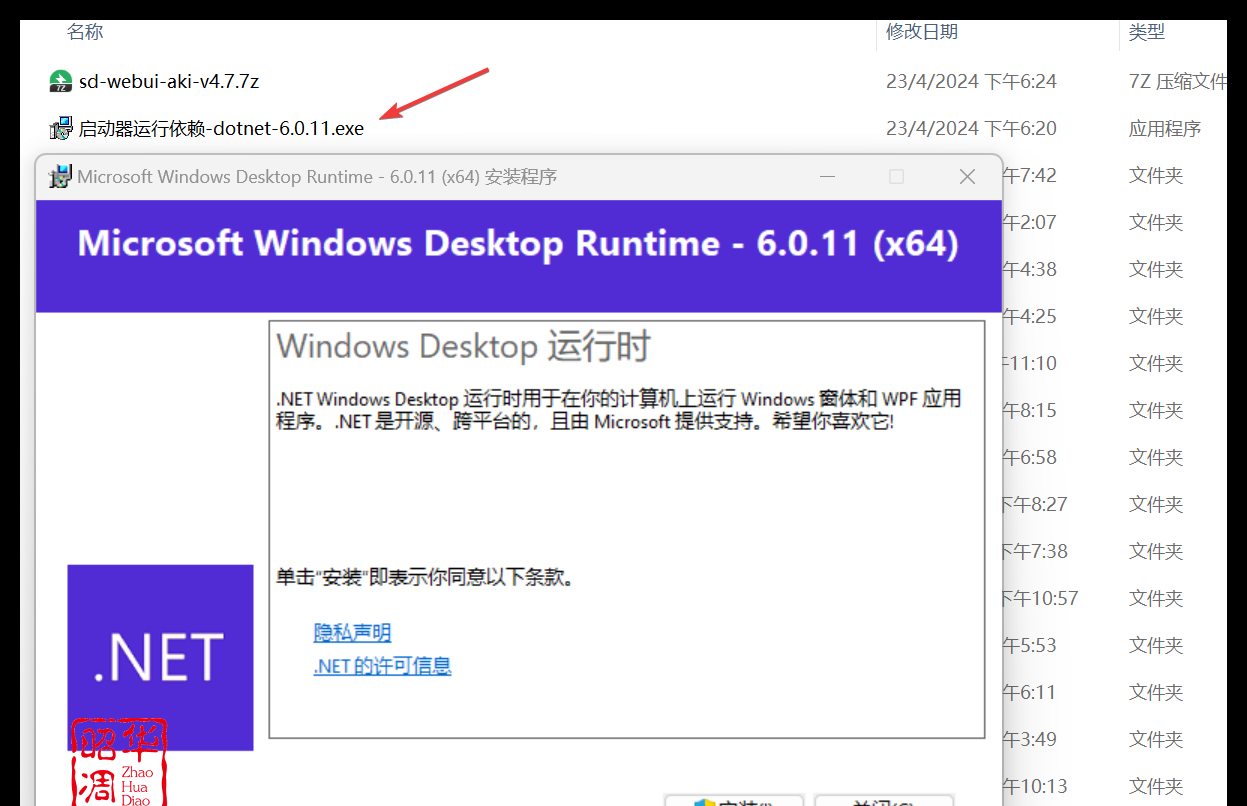Click the purple banner heading Microsoft Windows Desktop Runtime
This screenshot has width=1247, height=806.
518,244
